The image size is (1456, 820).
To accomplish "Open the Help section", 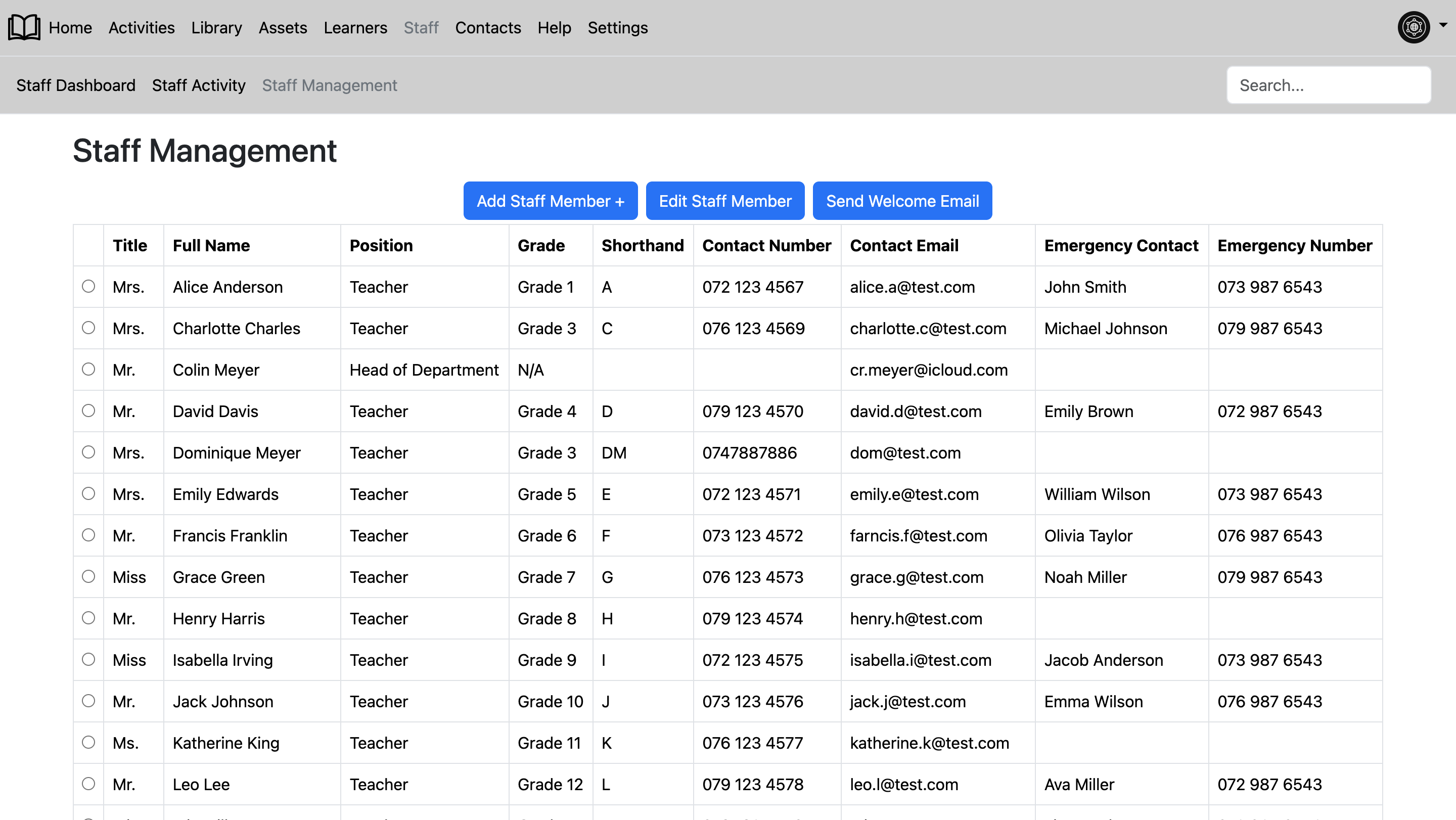I will coord(555,28).
